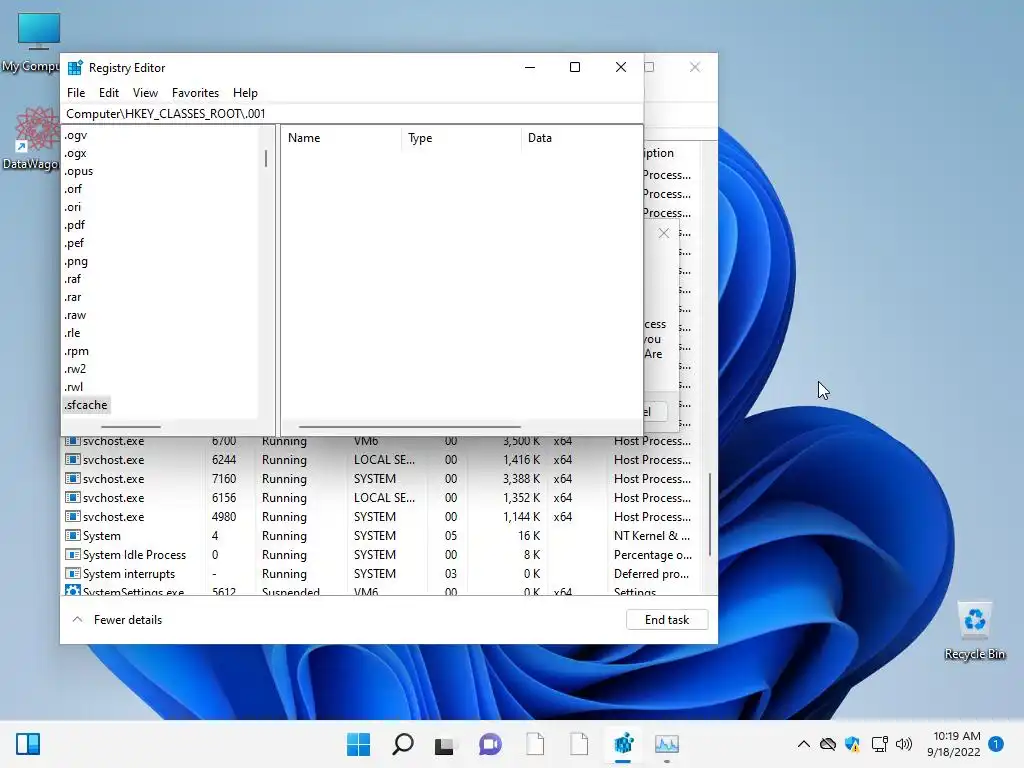This screenshot has height=768, width=1024.
Task: Select the .sfcache registry key
Action: pos(86,405)
